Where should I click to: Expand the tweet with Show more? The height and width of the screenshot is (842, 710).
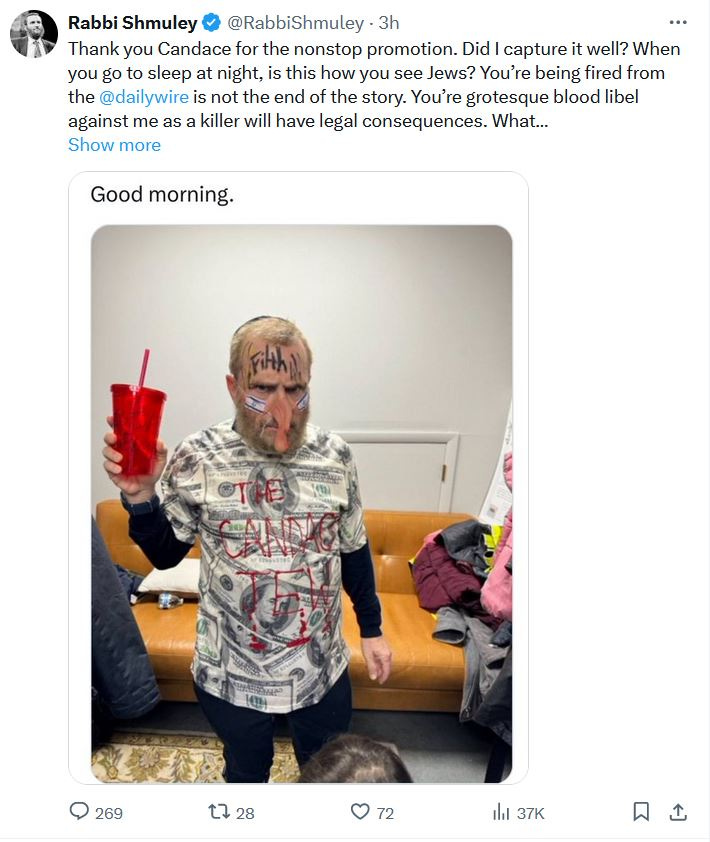click(x=114, y=145)
